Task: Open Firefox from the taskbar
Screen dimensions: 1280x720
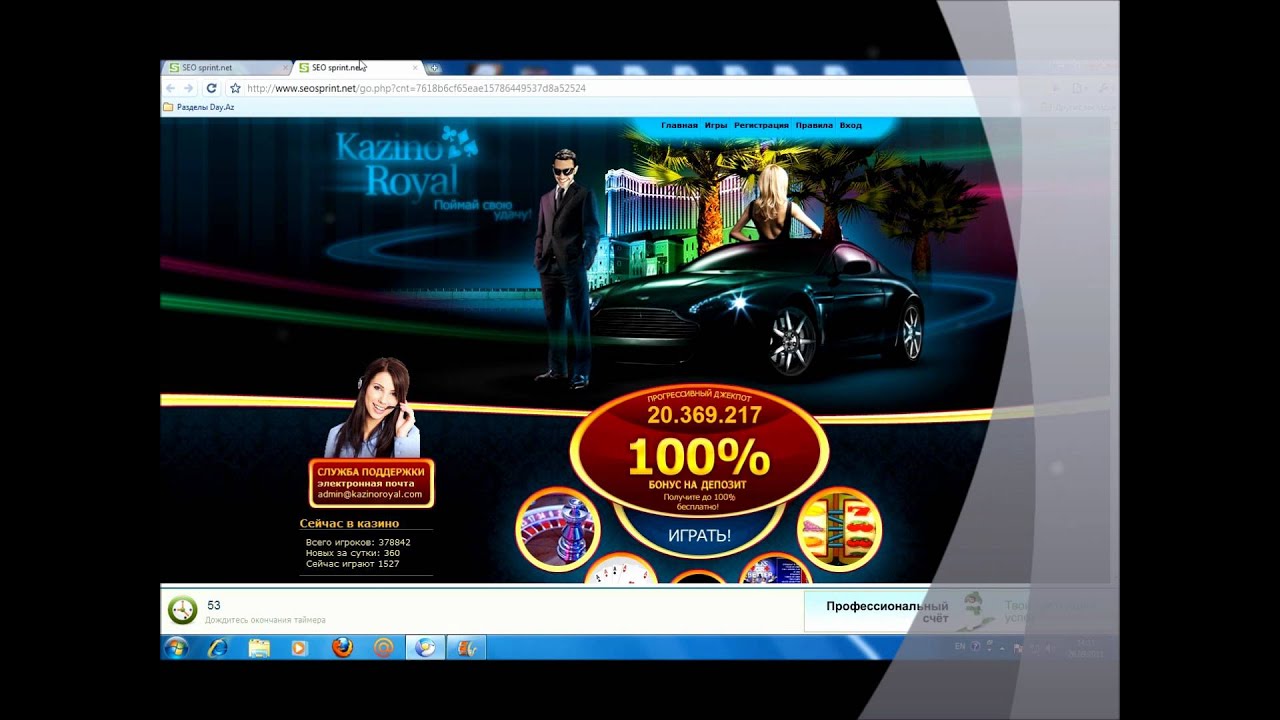Action: click(342, 648)
